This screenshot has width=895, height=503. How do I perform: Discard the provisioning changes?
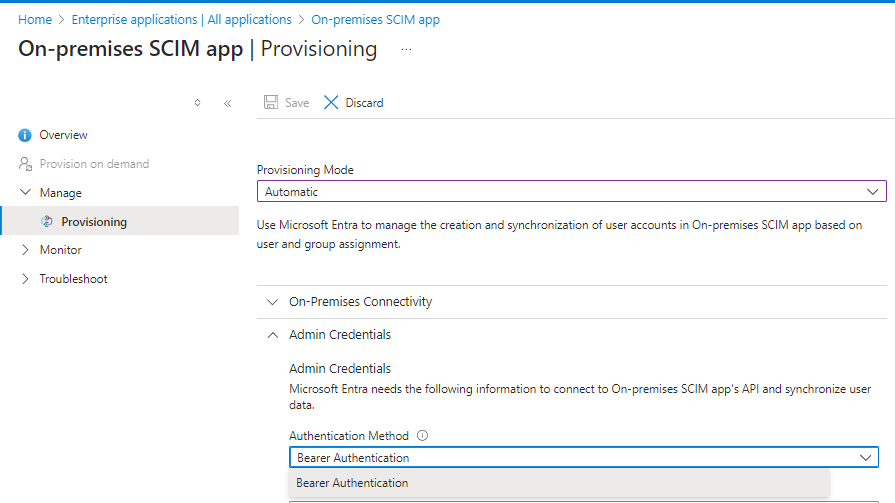[x=354, y=103]
